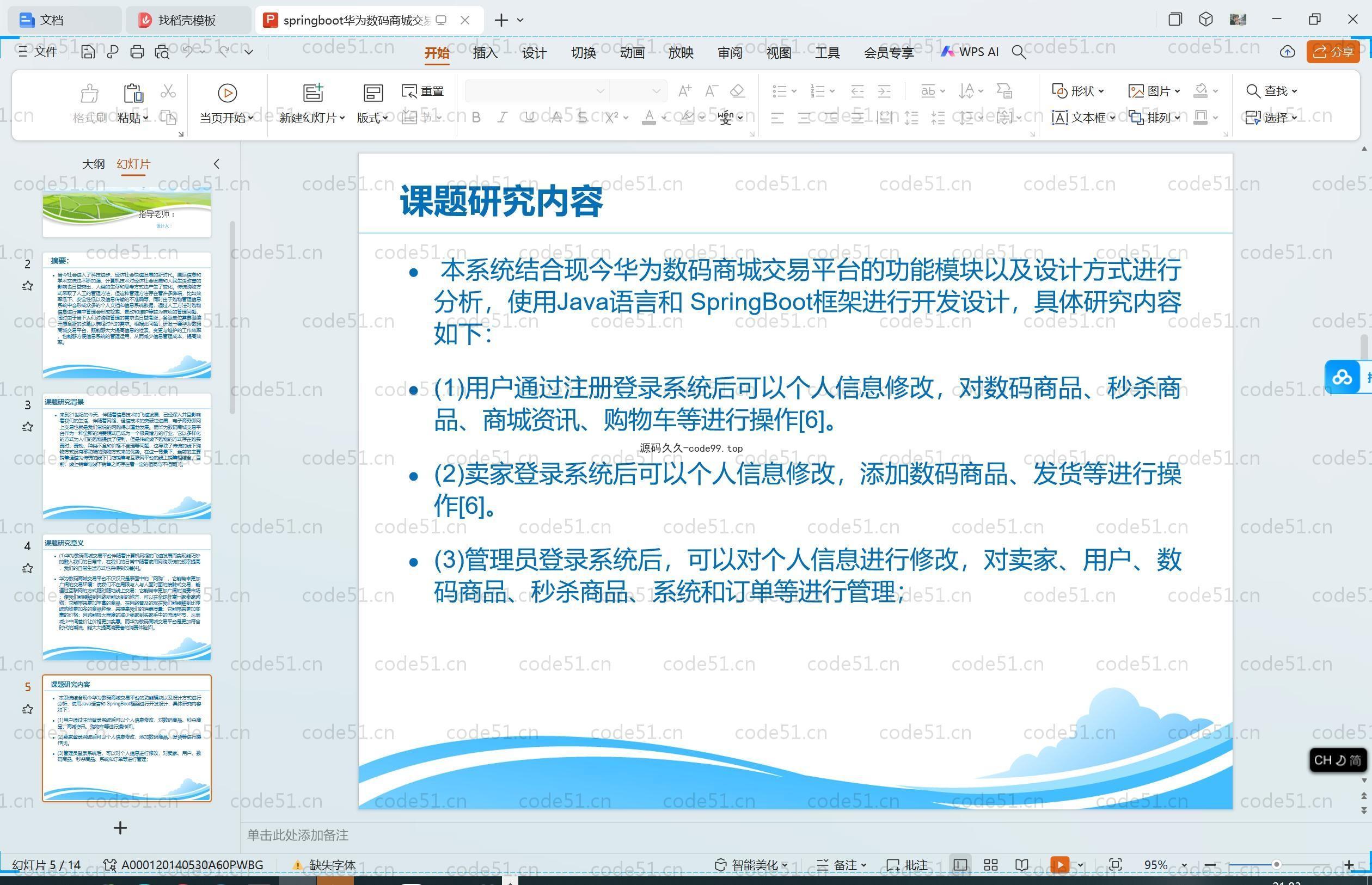
Task: Switch to Reading view icon
Action: click(x=1021, y=865)
